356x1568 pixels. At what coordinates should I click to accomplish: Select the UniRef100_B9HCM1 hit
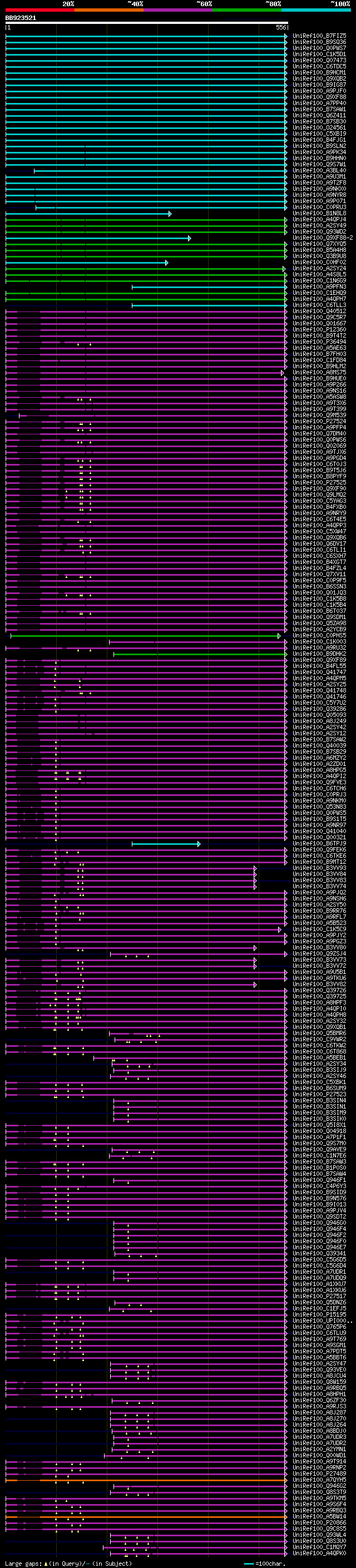[x=319, y=72]
